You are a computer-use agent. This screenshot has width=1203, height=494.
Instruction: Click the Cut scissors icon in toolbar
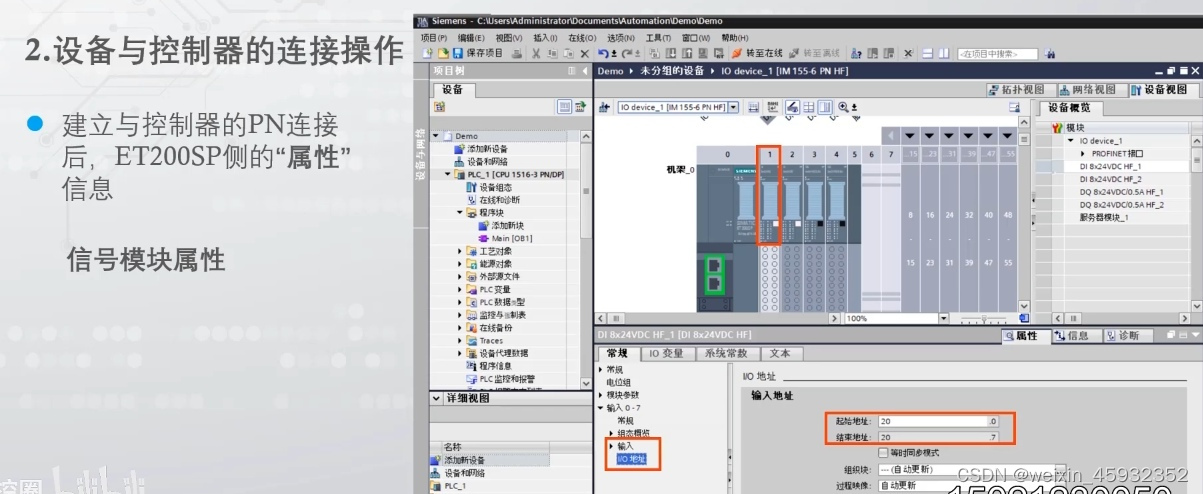(536, 53)
